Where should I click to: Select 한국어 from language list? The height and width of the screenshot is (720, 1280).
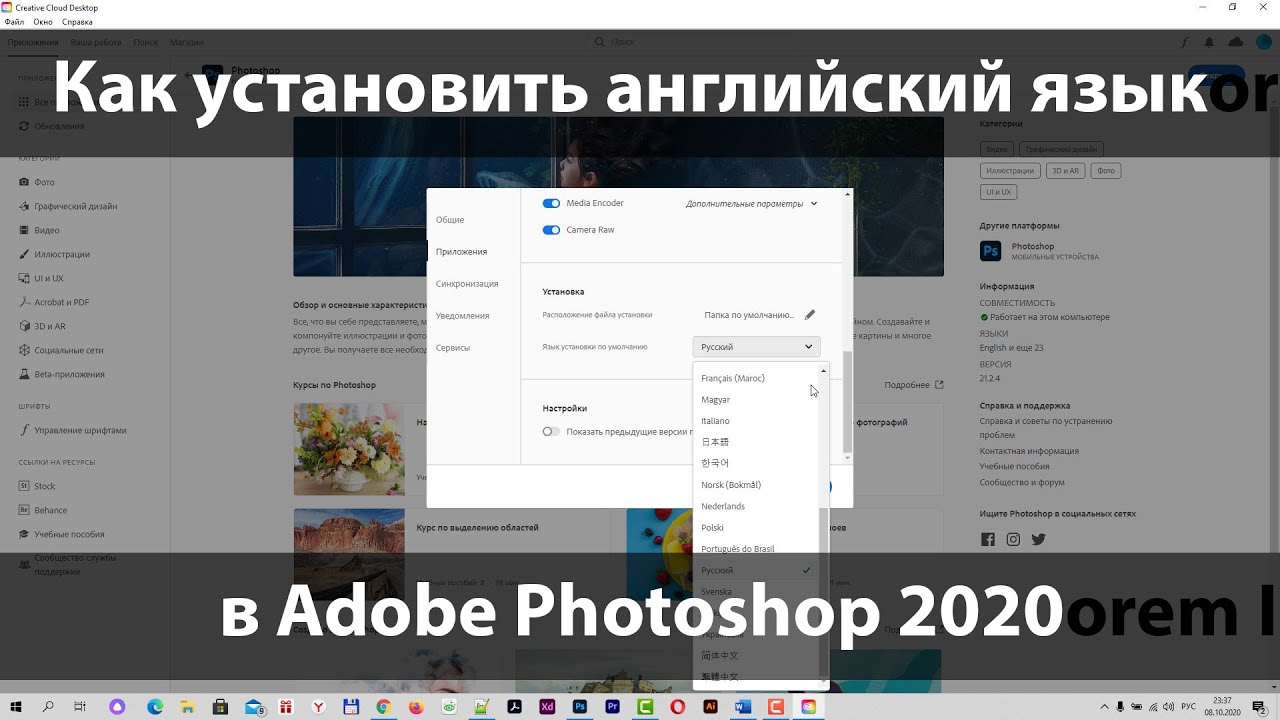(x=716, y=463)
